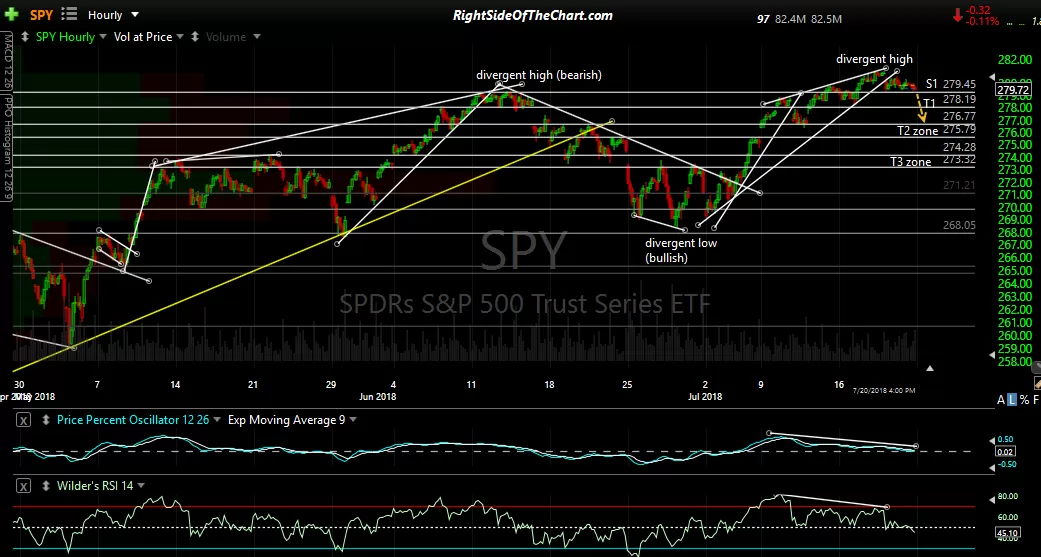Screen dimensions: 1041x557
Task: Close the Wilder's RSI pane
Action: (23, 487)
